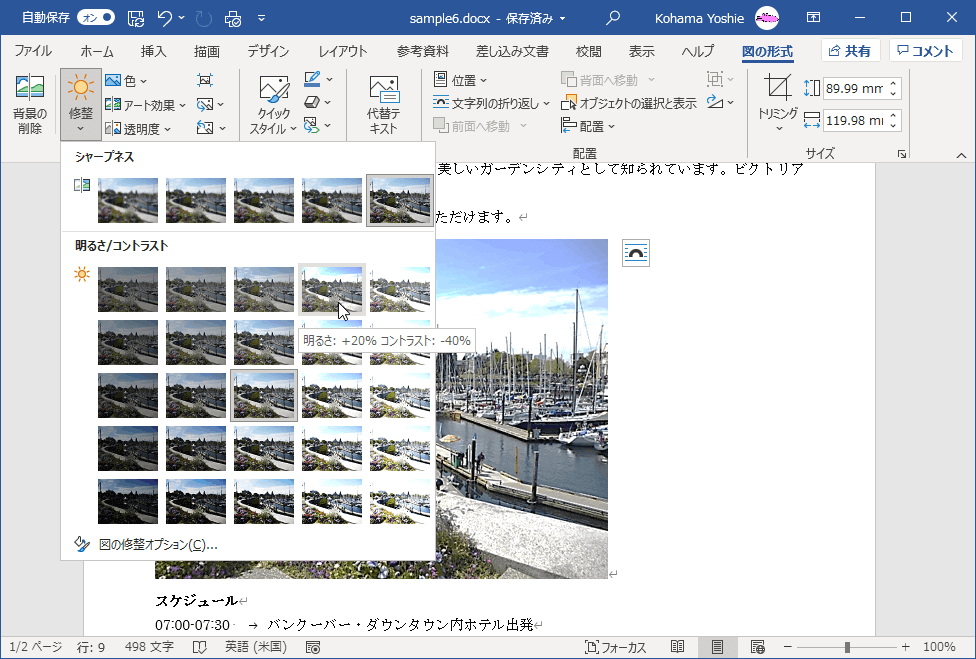Click the Reset Picture icon
Viewport: 976px width, 659px height.
pyautogui.click(x=205, y=128)
